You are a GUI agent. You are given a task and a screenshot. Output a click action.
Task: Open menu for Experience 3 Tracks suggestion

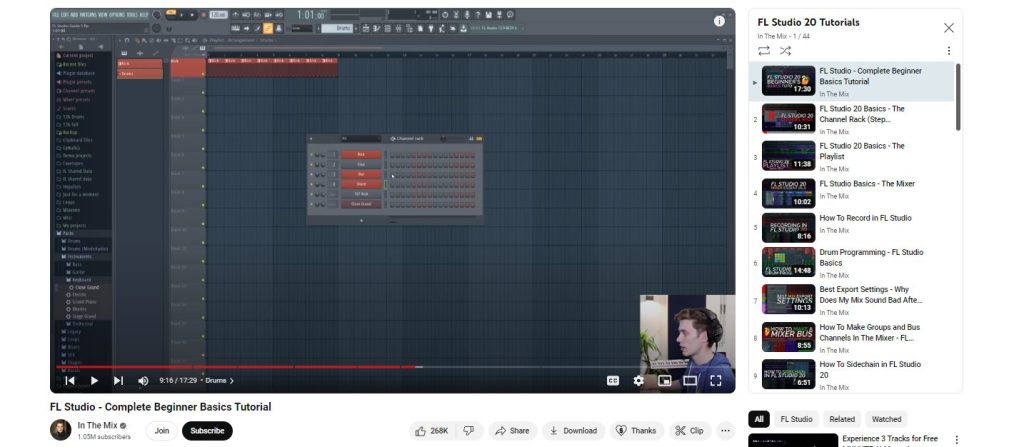point(956,440)
